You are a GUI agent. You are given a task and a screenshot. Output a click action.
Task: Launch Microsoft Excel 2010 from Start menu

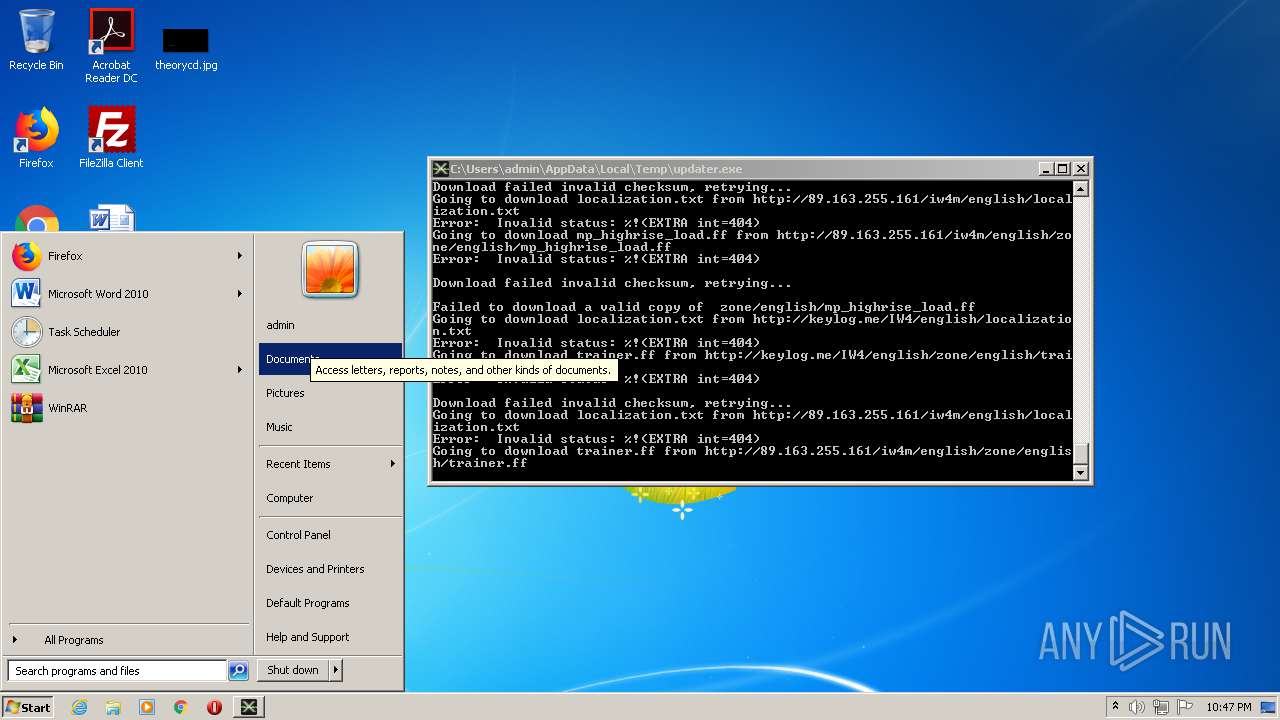tap(127, 370)
